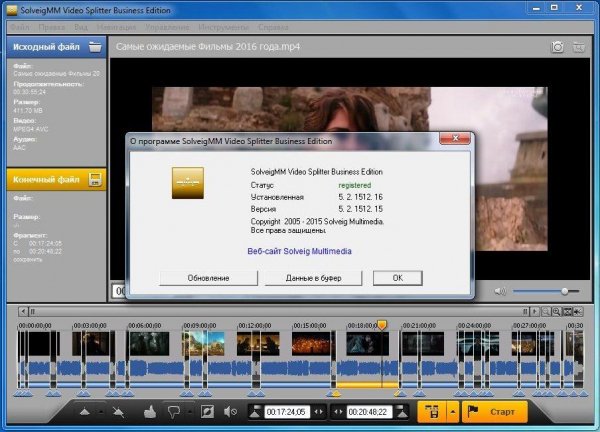Click the green registered status text
This screenshot has width=600, height=432.
pos(355,185)
